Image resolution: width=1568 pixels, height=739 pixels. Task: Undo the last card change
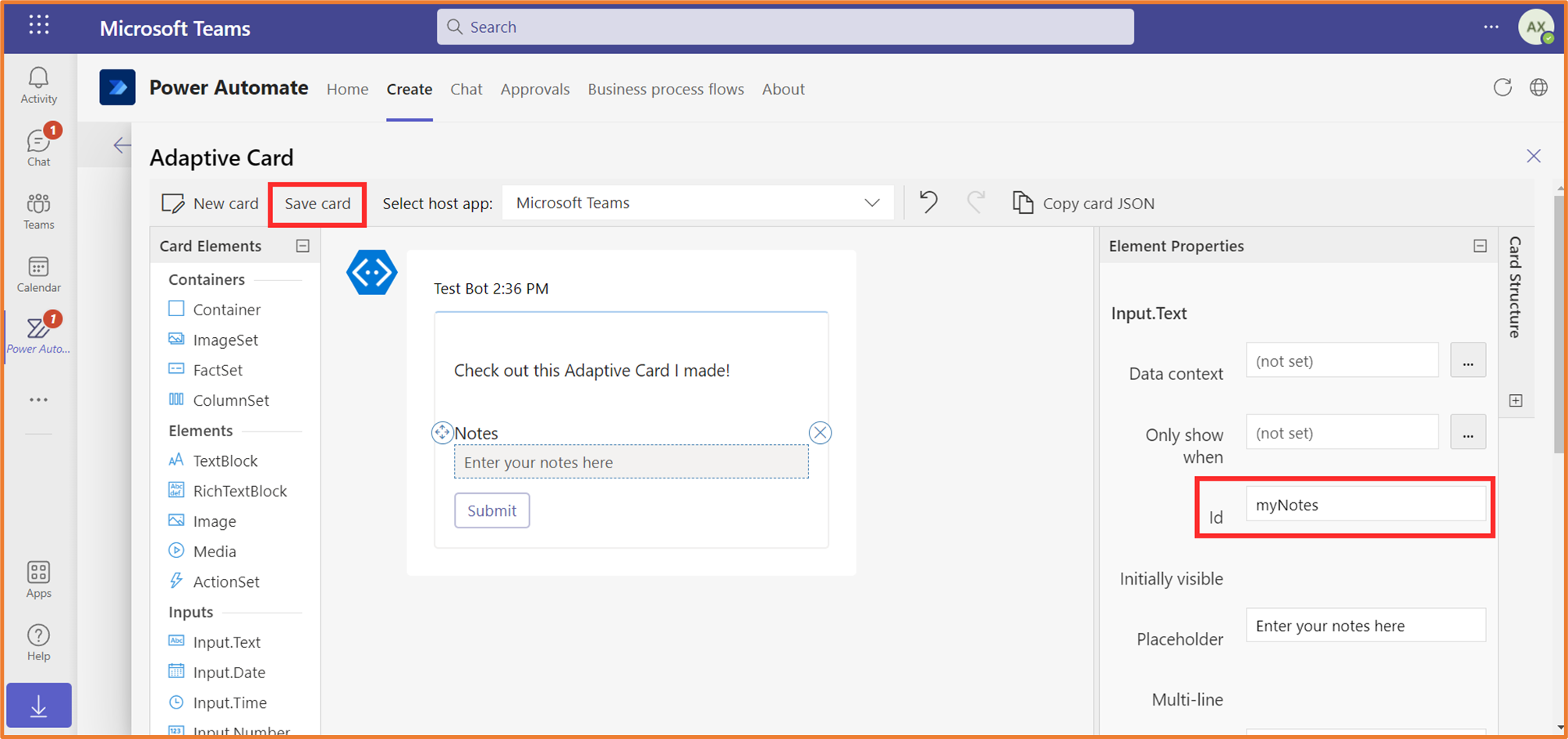tap(928, 202)
